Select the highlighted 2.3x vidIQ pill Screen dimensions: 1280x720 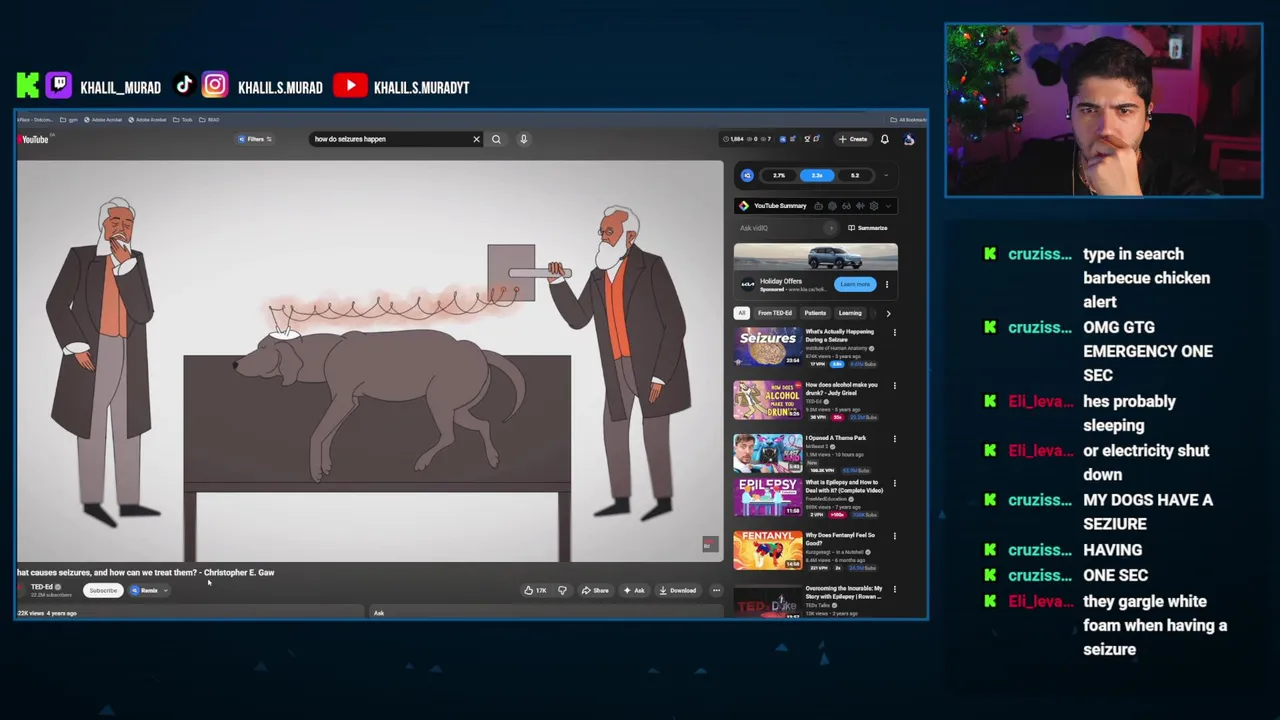coord(817,175)
